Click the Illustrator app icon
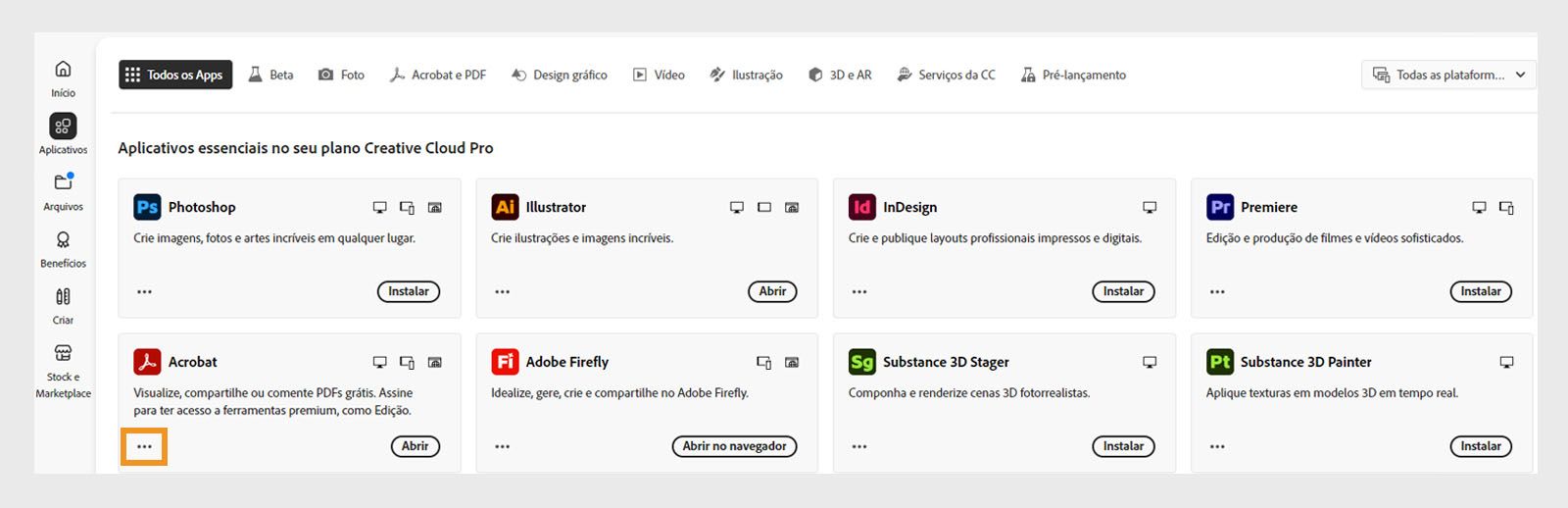 coord(505,207)
